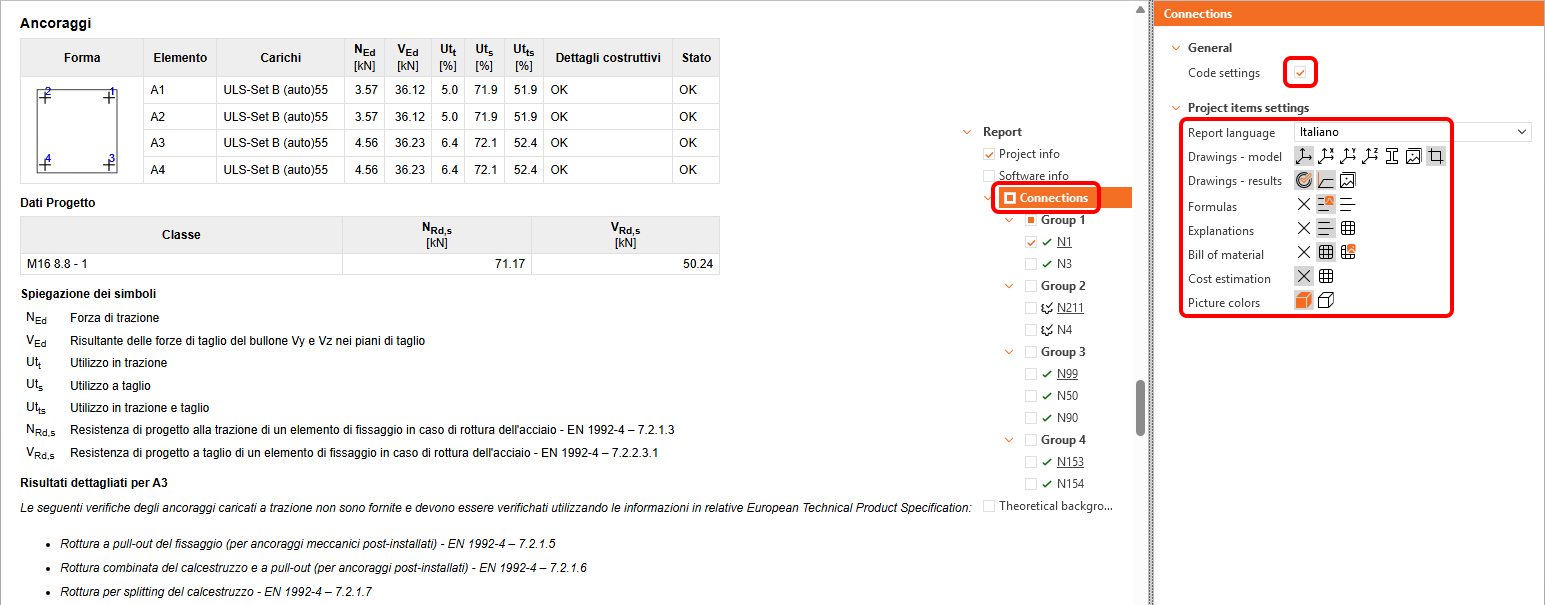Uncheck the Project info checkbox
Screen dimensions: 1545x605
(990, 154)
